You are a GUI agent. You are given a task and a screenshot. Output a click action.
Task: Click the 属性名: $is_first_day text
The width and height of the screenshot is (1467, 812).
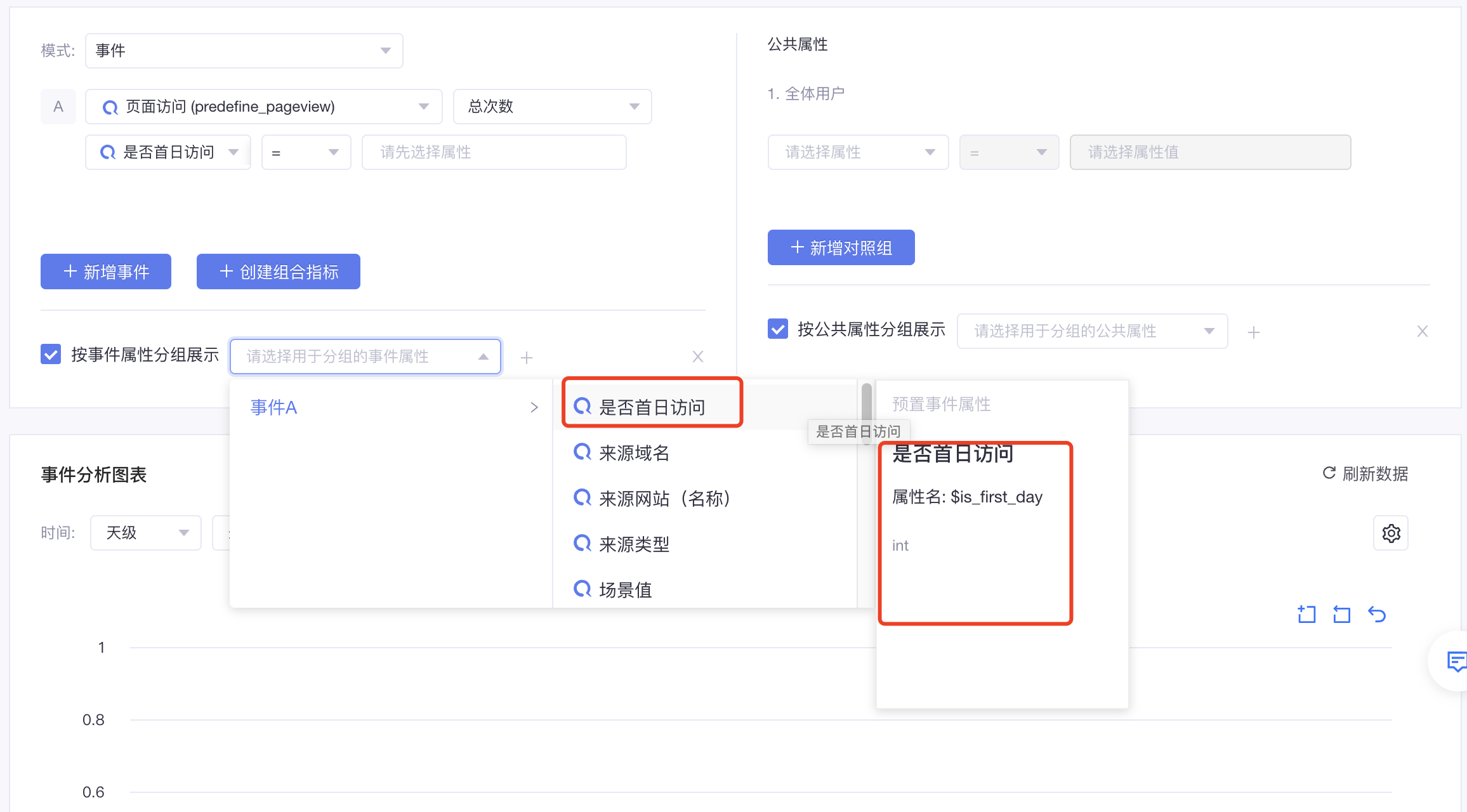(967, 497)
